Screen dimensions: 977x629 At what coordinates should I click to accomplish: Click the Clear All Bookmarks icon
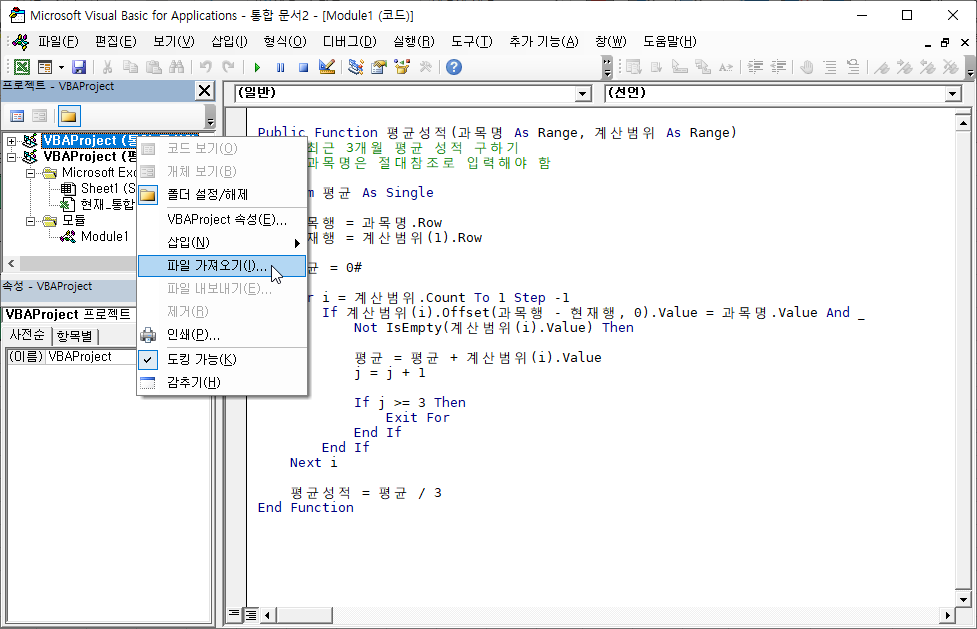[951, 67]
